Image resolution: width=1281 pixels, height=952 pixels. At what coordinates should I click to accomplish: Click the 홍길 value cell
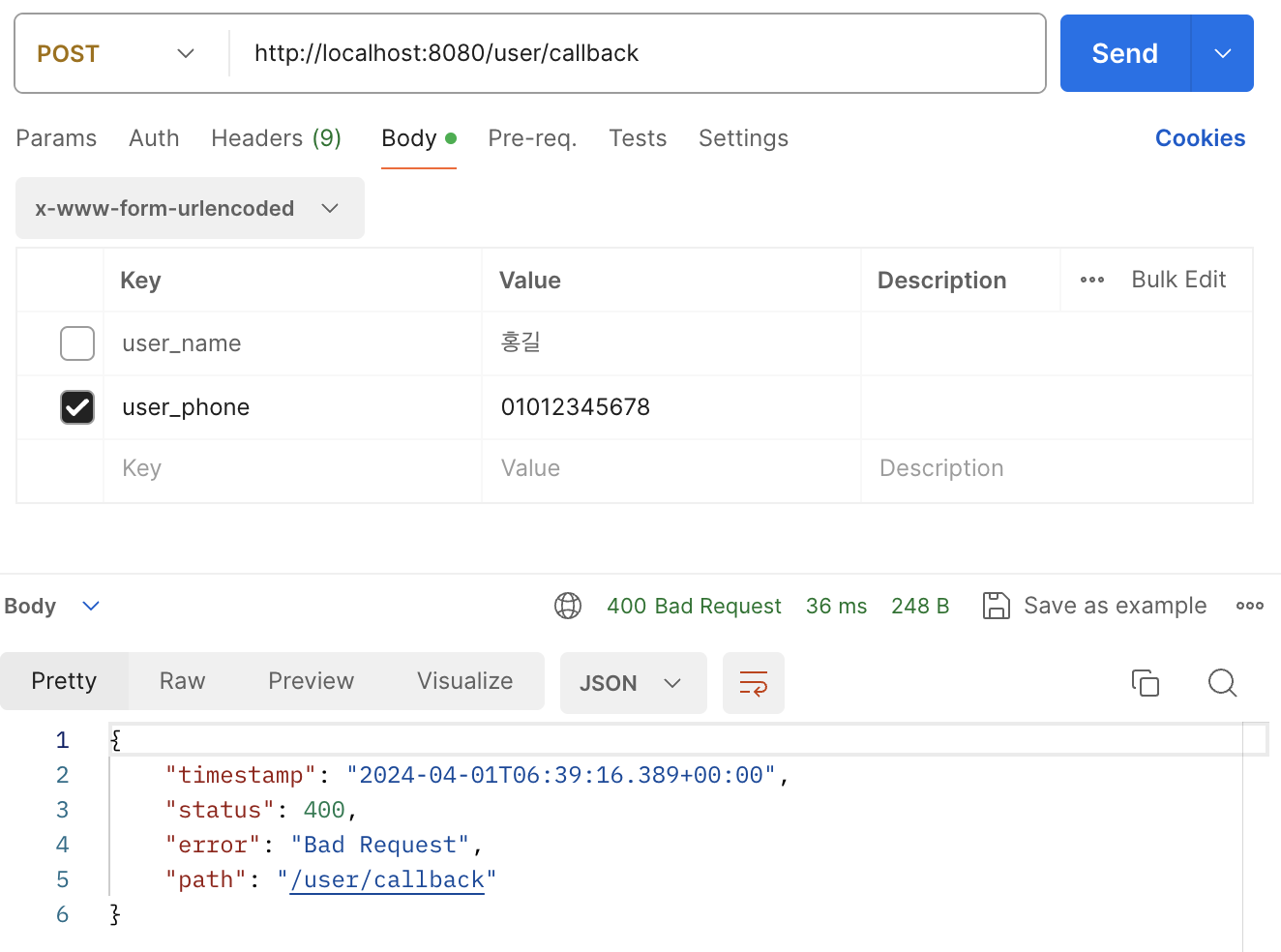coord(671,343)
